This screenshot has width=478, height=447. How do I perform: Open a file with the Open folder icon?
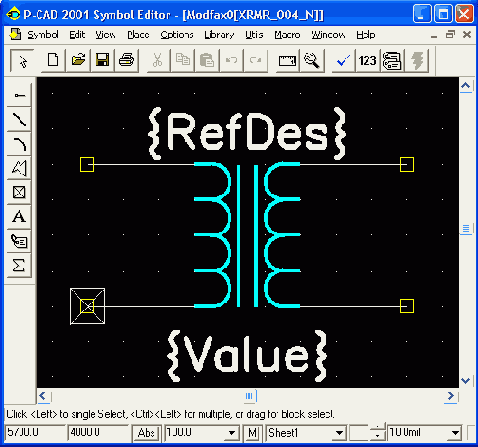point(78,61)
